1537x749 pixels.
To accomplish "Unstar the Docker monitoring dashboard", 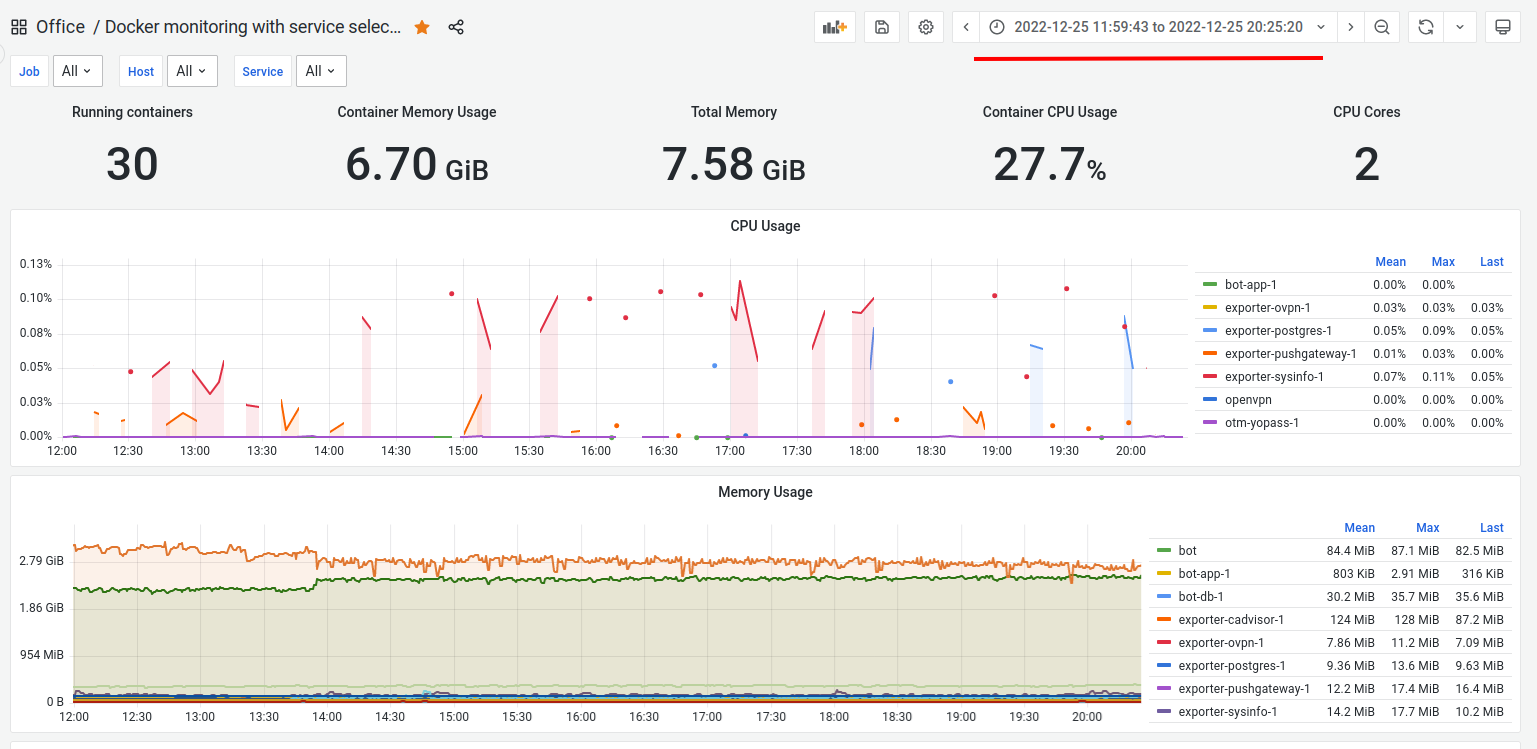I will point(421,27).
